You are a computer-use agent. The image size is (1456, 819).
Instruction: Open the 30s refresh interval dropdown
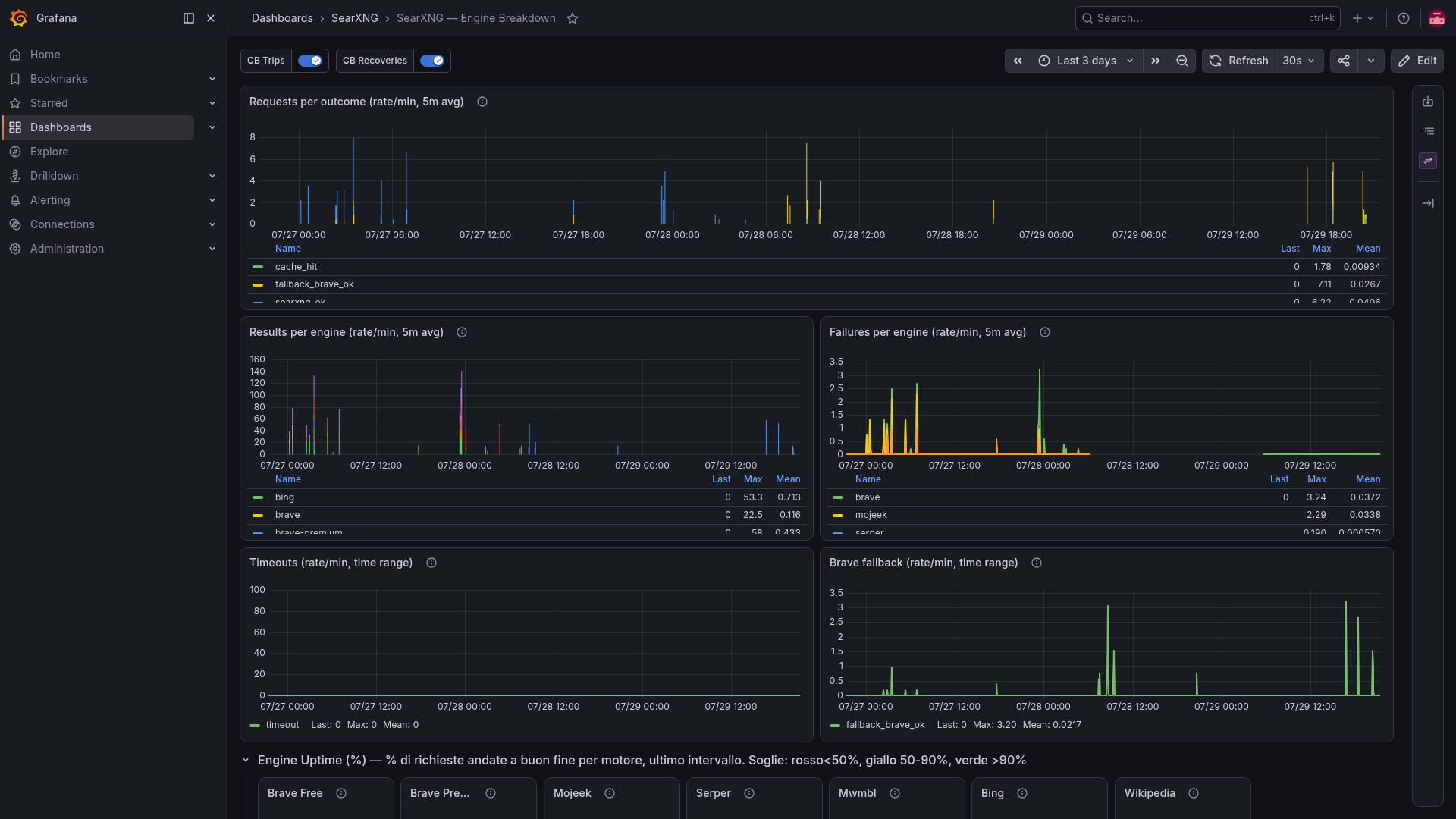1299,61
